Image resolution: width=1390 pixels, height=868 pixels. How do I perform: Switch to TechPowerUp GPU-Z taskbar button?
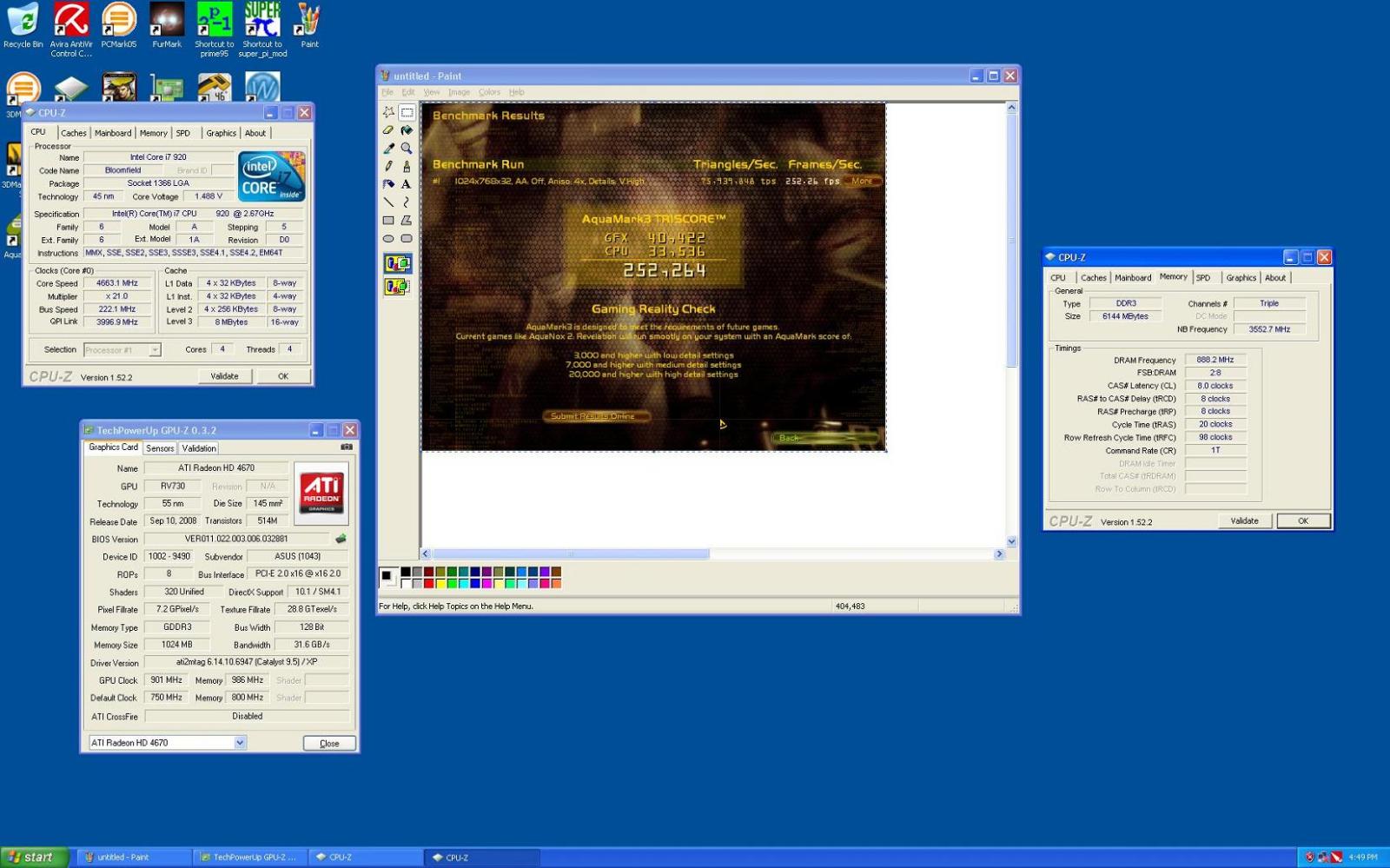250,857
